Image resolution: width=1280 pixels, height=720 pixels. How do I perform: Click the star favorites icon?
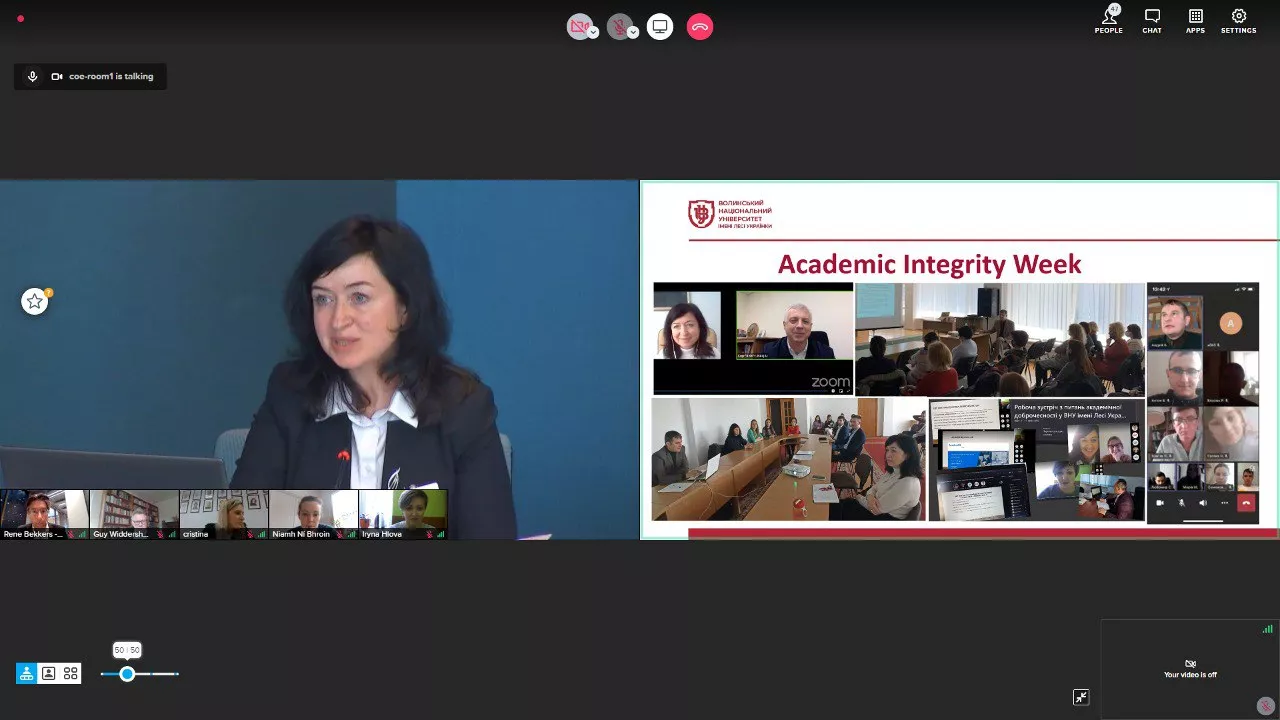tap(35, 301)
